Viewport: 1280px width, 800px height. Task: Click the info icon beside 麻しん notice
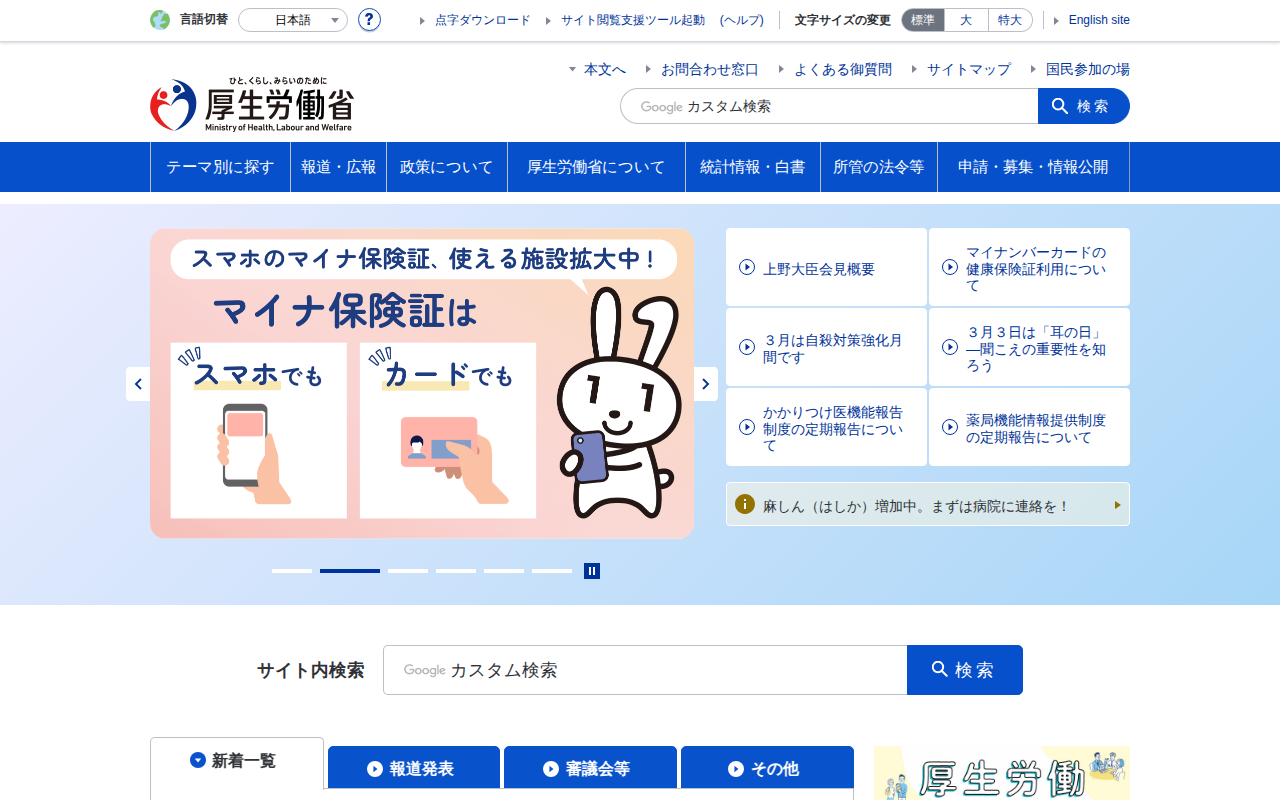tap(744, 504)
